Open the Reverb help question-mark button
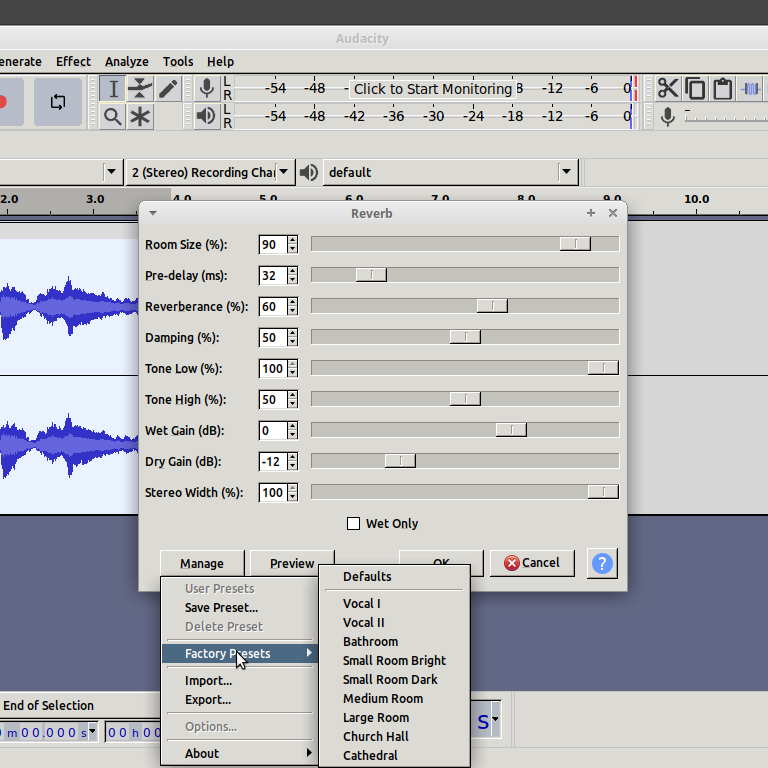768x768 pixels. (601, 563)
